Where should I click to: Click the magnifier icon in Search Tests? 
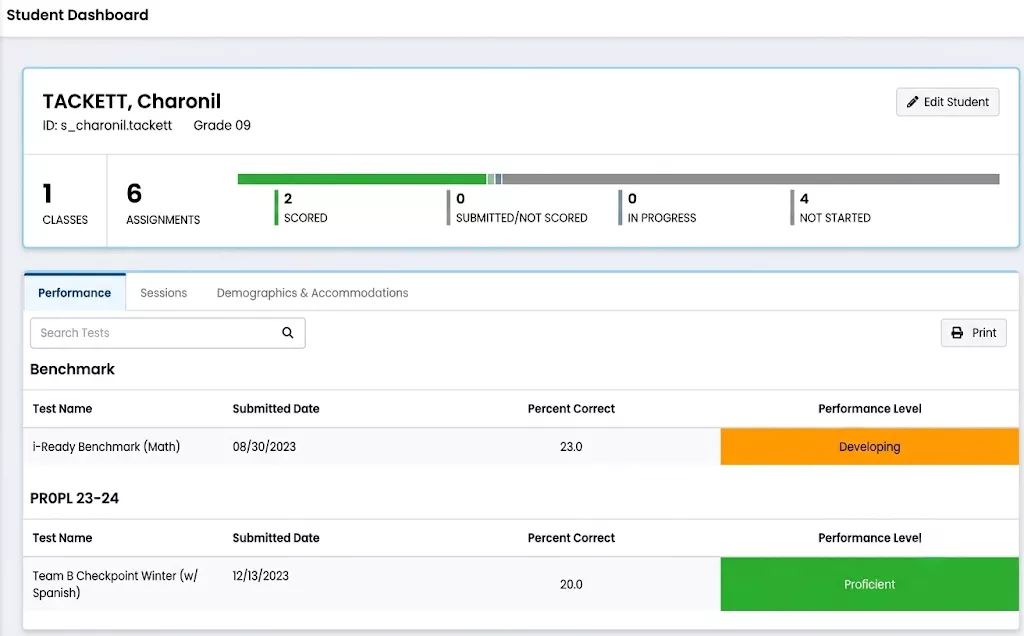coord(287,332)
